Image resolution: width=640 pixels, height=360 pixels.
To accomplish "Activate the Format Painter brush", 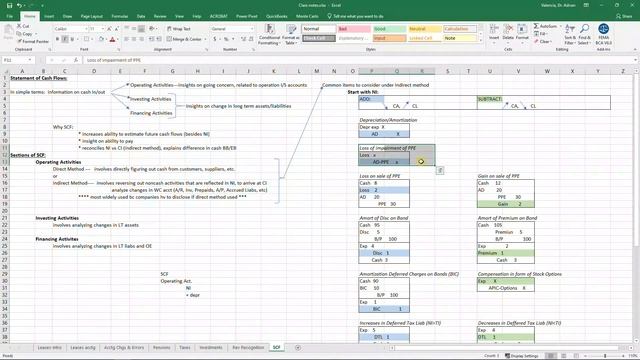I will coord(33,41).
